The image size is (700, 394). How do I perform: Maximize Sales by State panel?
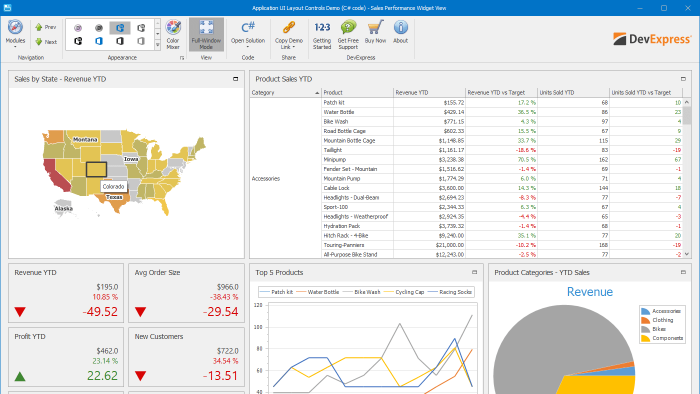236,79
